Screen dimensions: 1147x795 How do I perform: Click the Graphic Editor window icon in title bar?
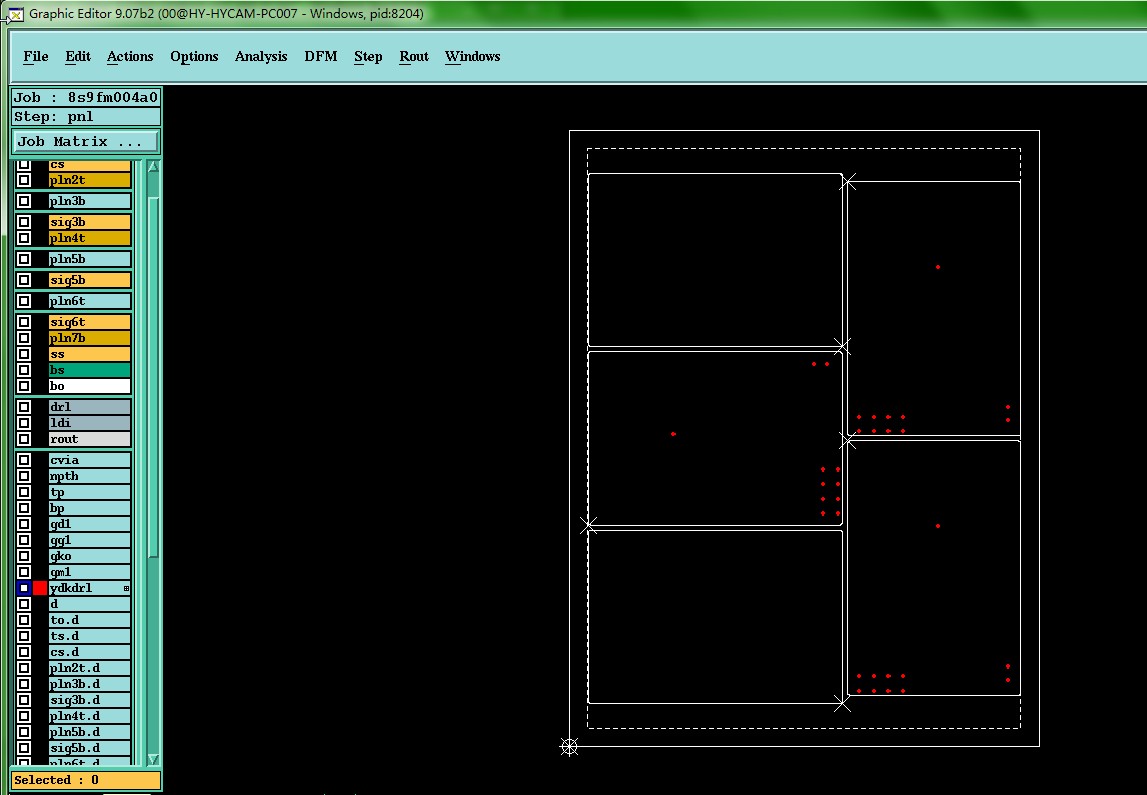tap(15, 14)
